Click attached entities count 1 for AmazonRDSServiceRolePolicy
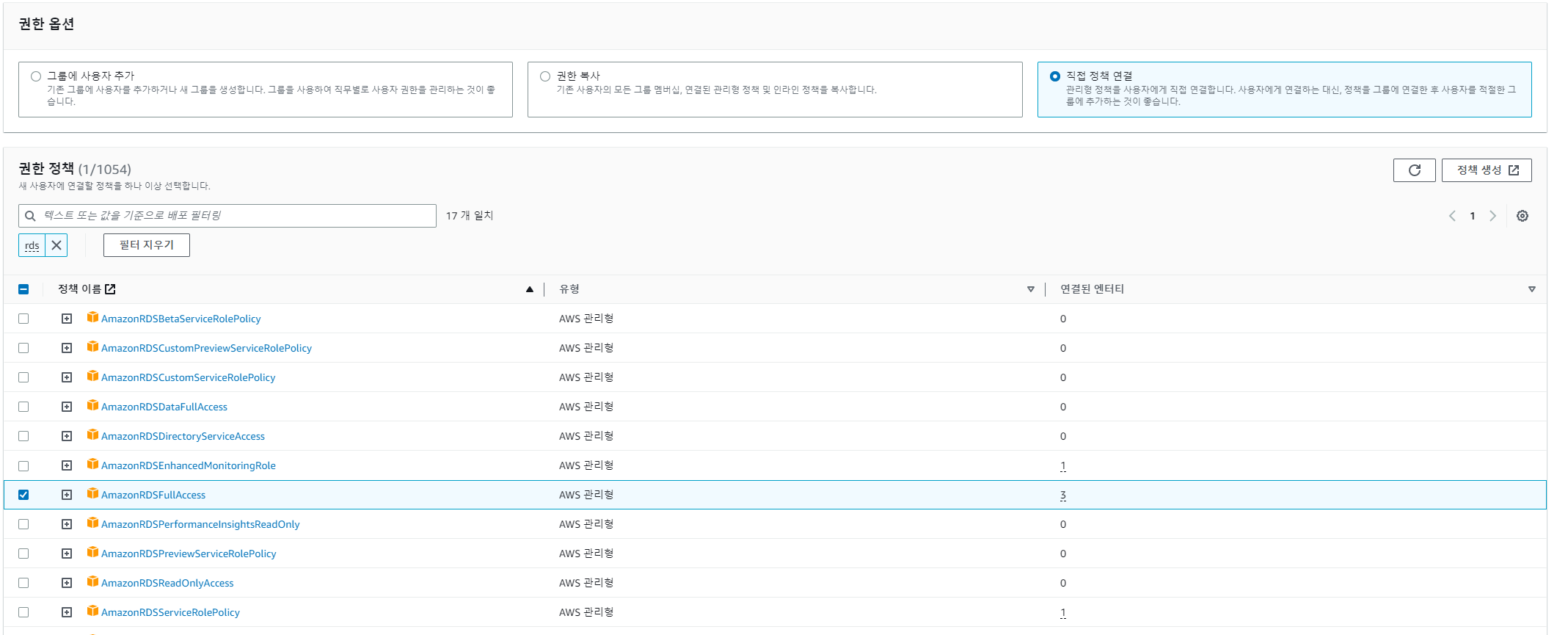This screenshot has width=1568, height=635. 1062,612
